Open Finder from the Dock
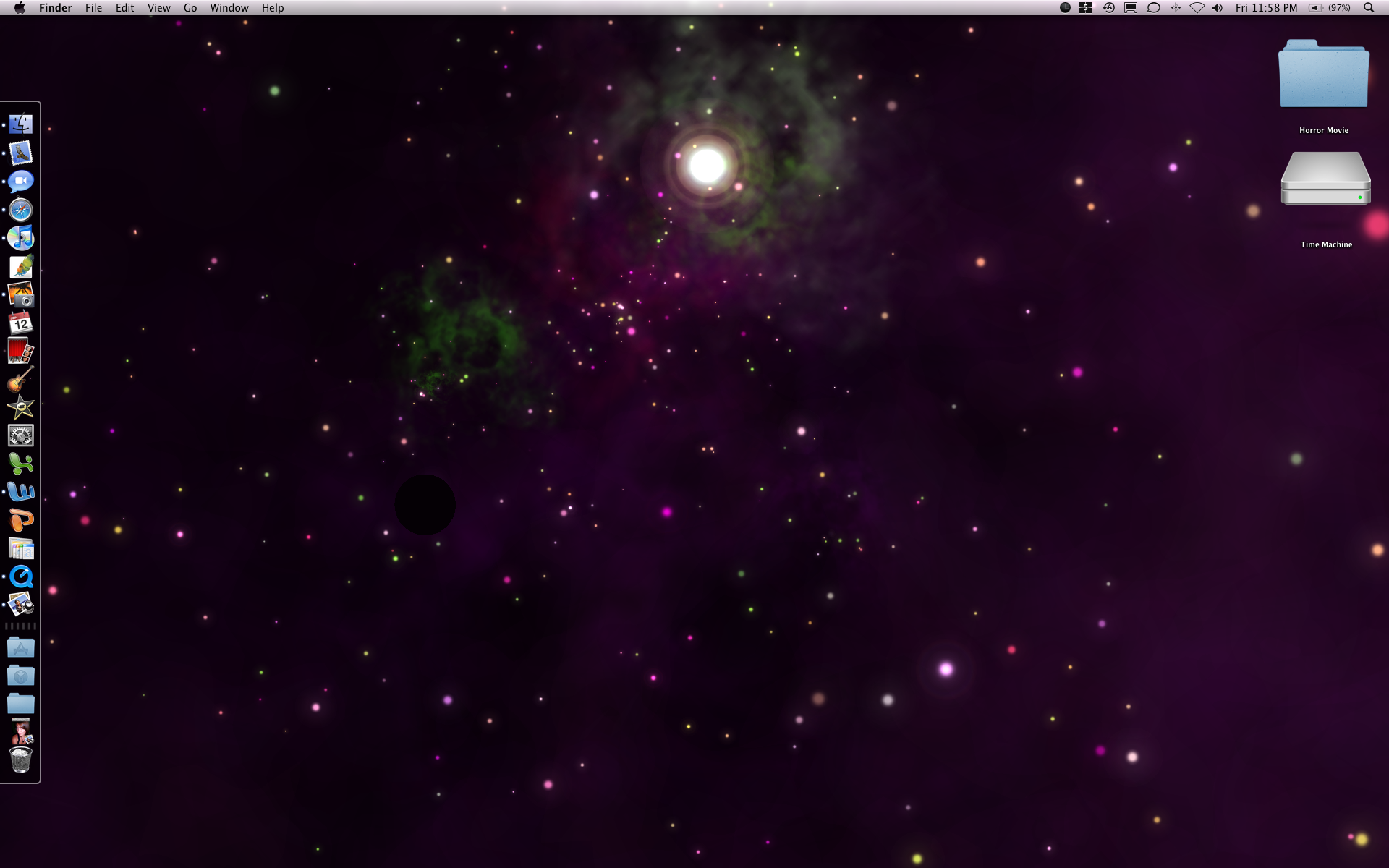The height and width of the screenshot is (868, 1389). [21, 124]
